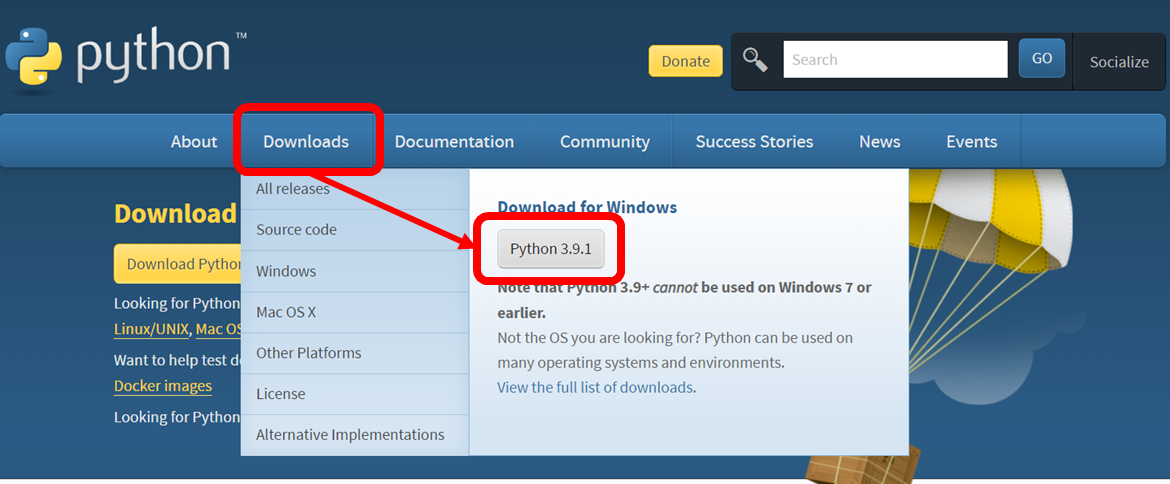Open the News menu
This screenshot has height=484, width=1170.
tap(880, 142)
